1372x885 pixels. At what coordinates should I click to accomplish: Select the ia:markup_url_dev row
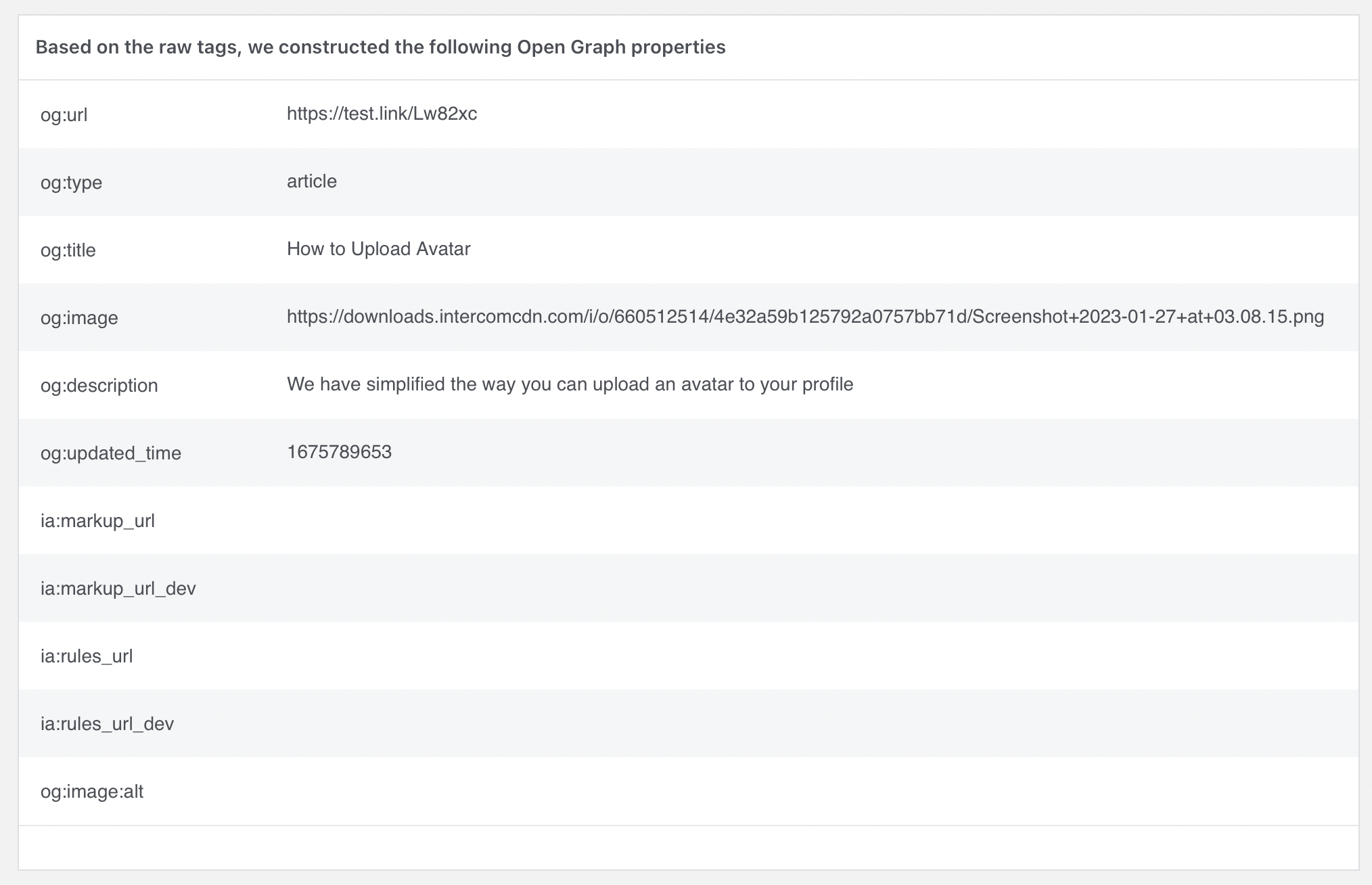pos(118,588)
